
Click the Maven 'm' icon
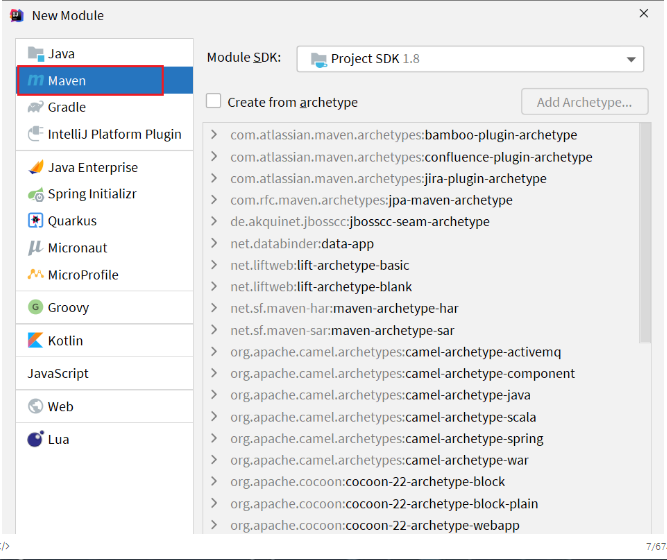[36, 80]
